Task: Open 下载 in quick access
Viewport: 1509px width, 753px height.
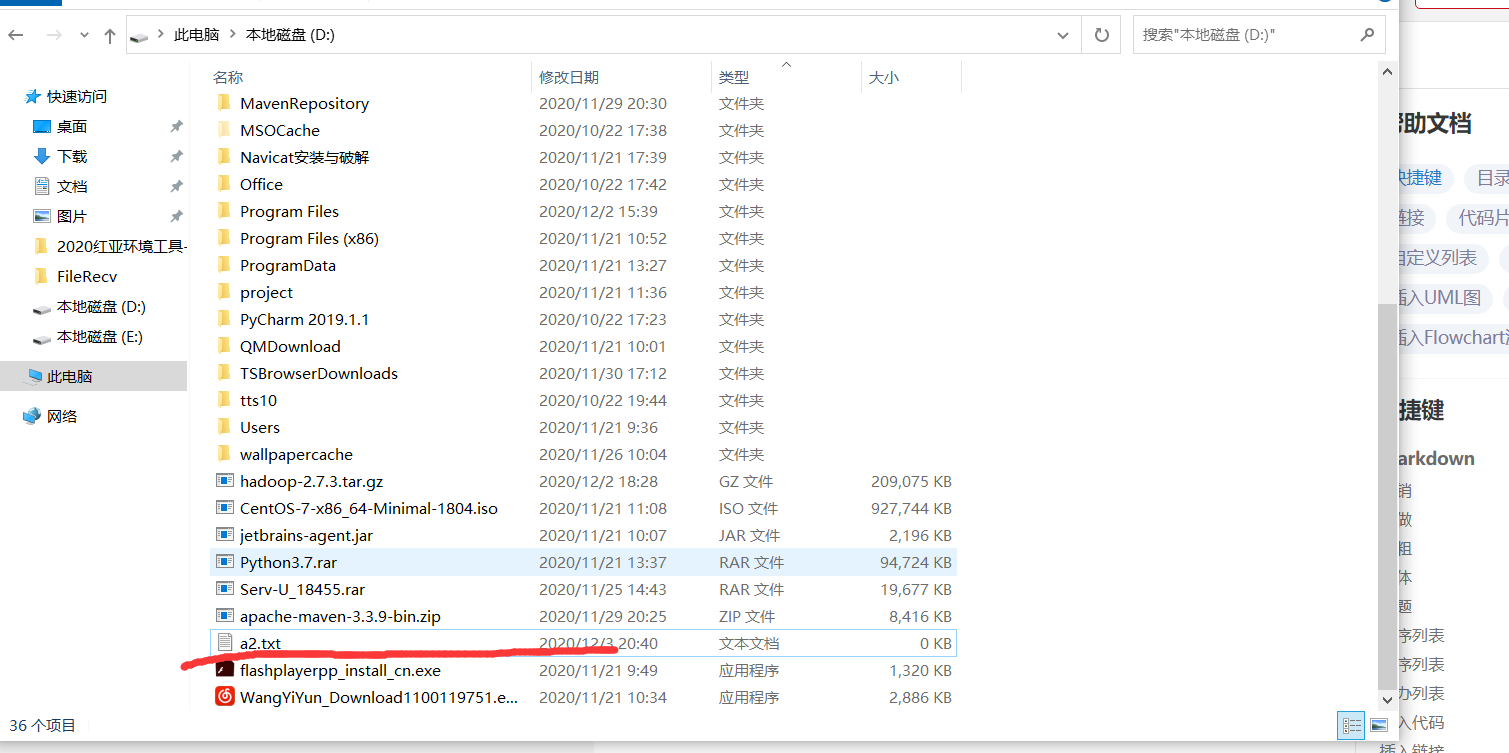Action: tap(72, 157)
